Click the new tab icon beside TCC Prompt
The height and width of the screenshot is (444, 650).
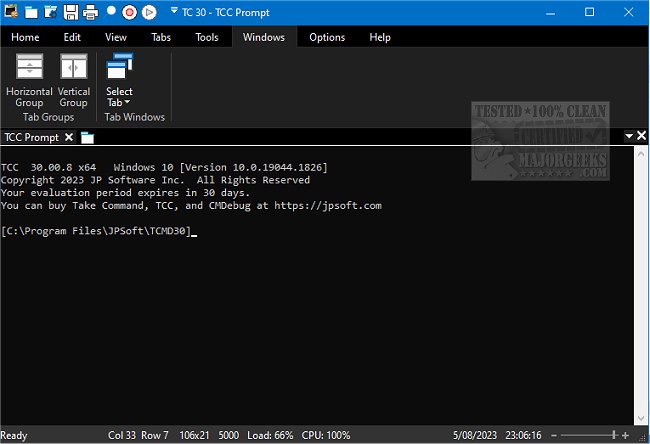click(87, 137)
